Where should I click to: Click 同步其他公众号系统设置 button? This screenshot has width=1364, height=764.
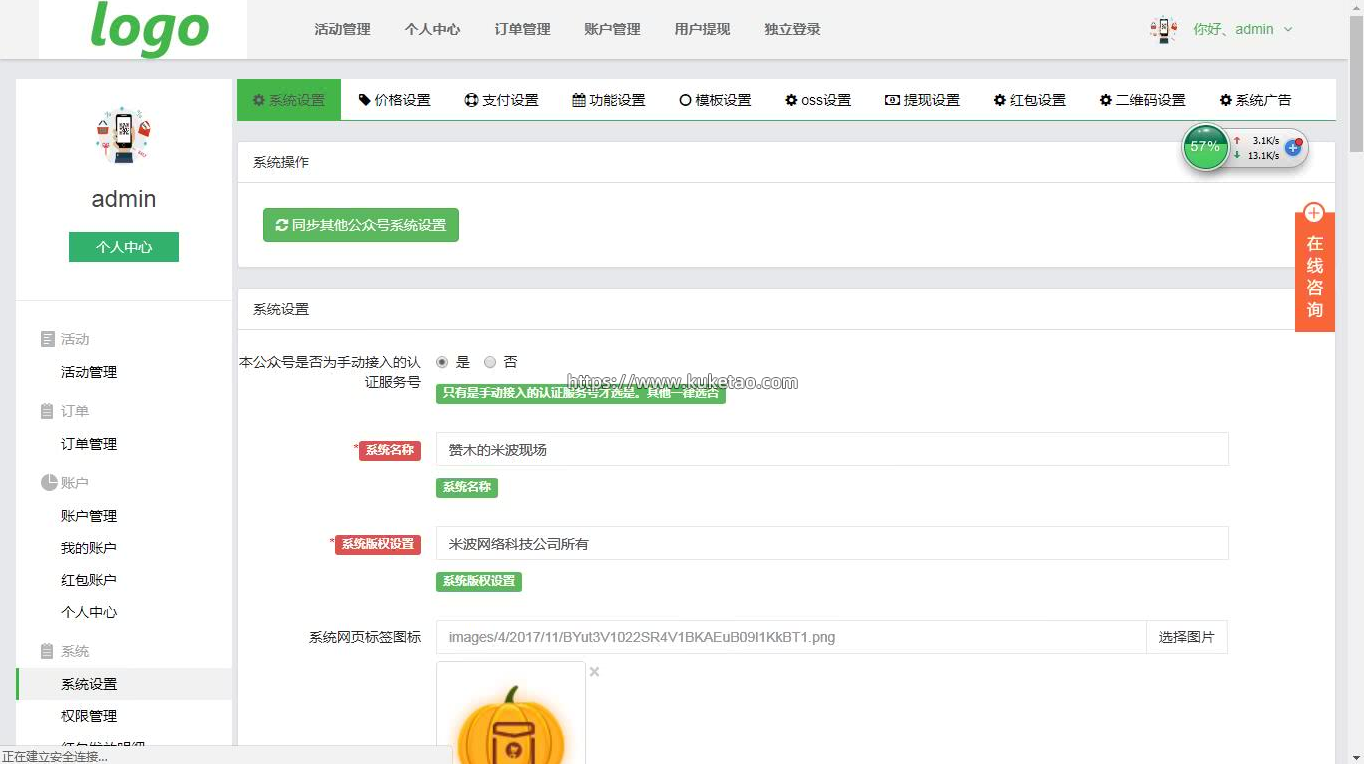click(x=360, y=225)
